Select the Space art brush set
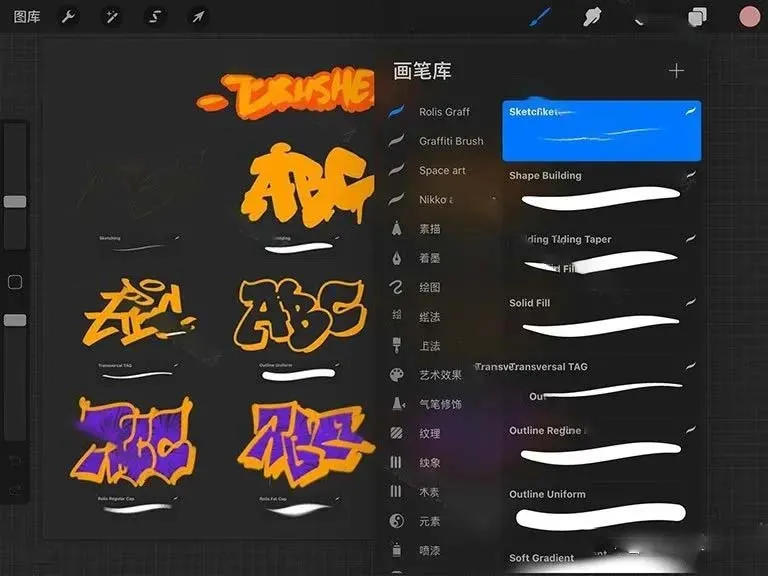Viewport: 768px width, 576px height. 442,170
